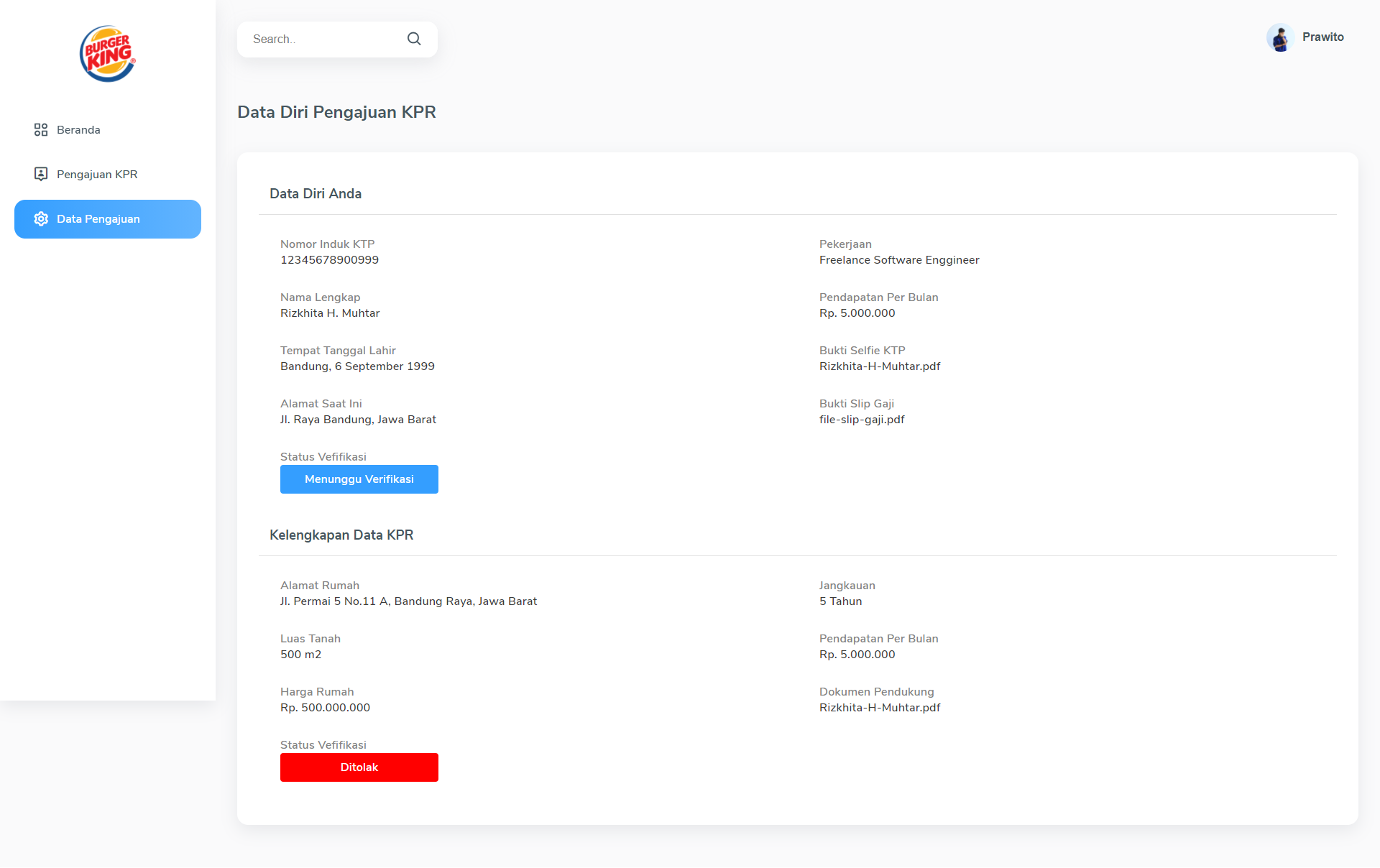Click the settings cog in the active sidebar item

41,219
